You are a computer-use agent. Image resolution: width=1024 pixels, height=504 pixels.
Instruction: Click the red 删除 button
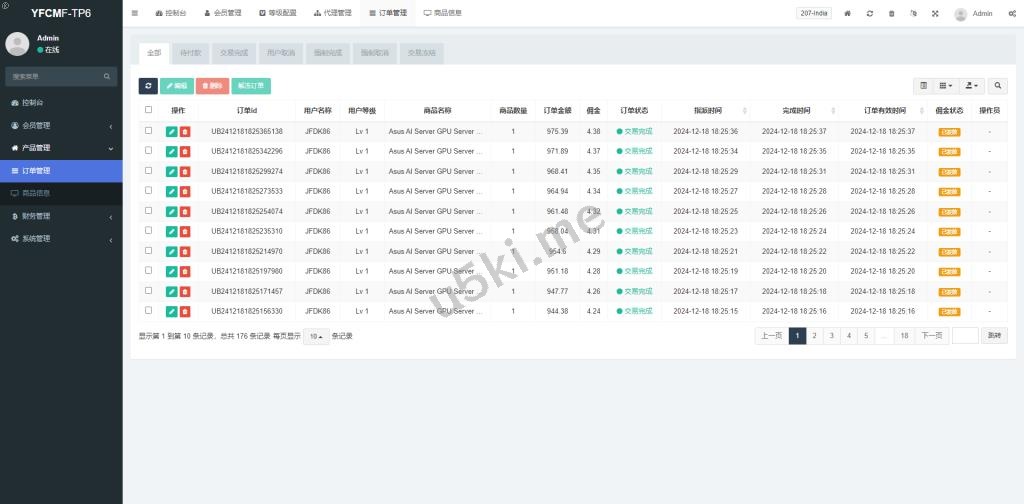pos(212,86)
